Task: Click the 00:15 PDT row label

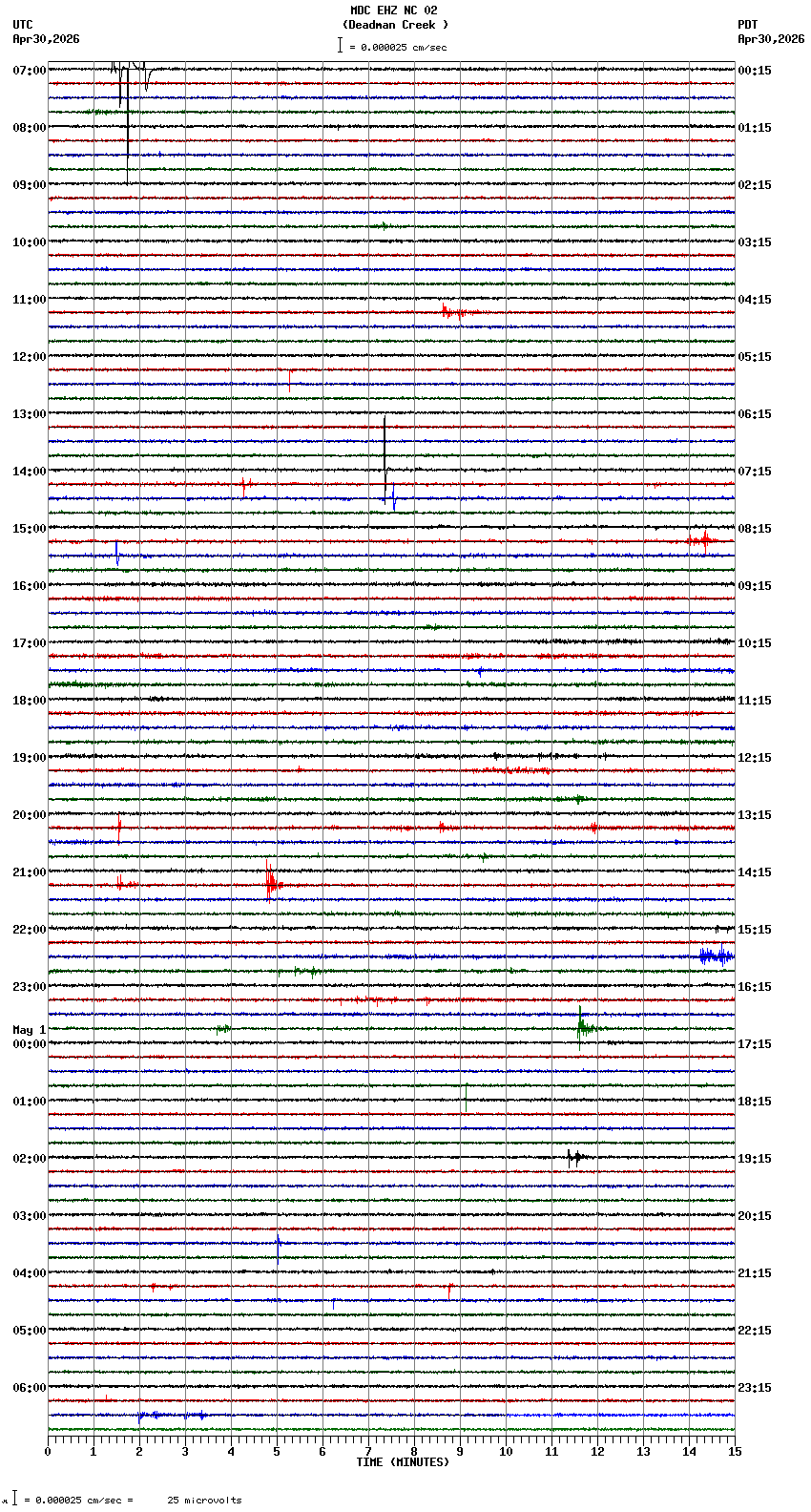Action: click(755, 71)
